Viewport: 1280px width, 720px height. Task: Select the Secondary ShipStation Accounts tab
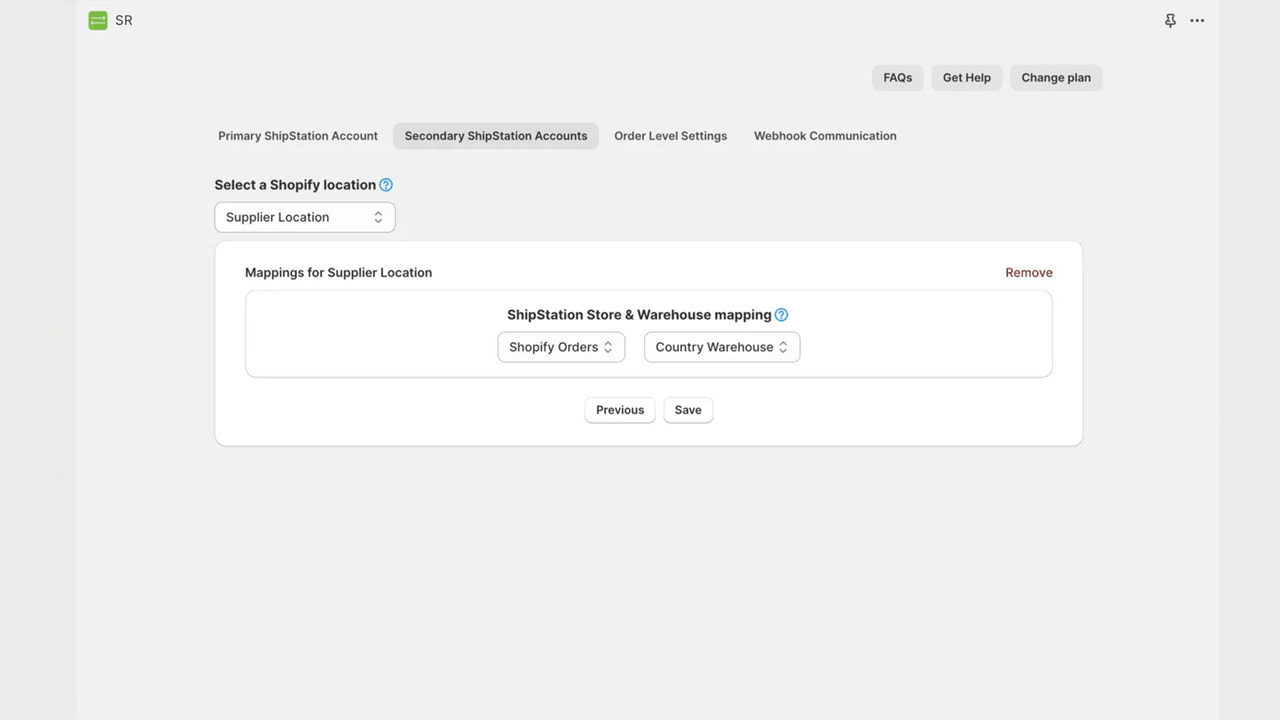496,136
